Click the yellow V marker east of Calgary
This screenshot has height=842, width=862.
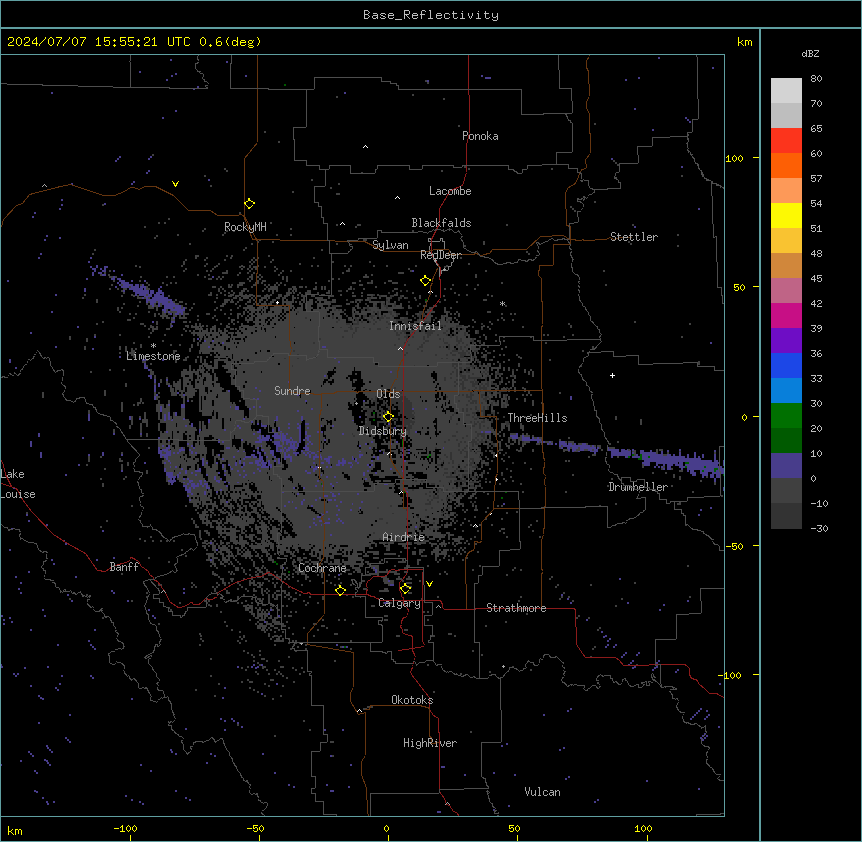(429, 584)
